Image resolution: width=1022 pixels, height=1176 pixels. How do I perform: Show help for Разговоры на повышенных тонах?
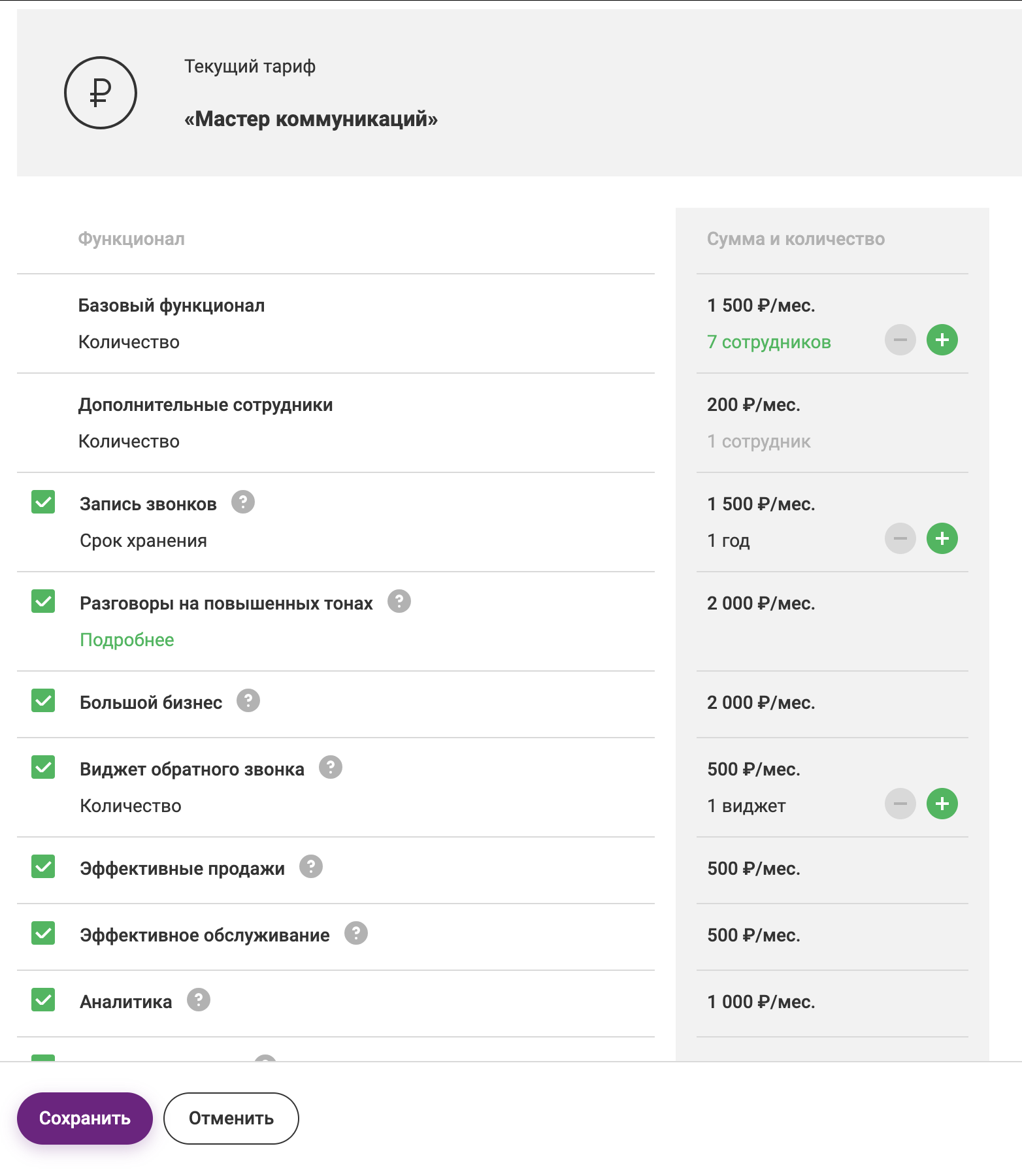coord(399,602)
